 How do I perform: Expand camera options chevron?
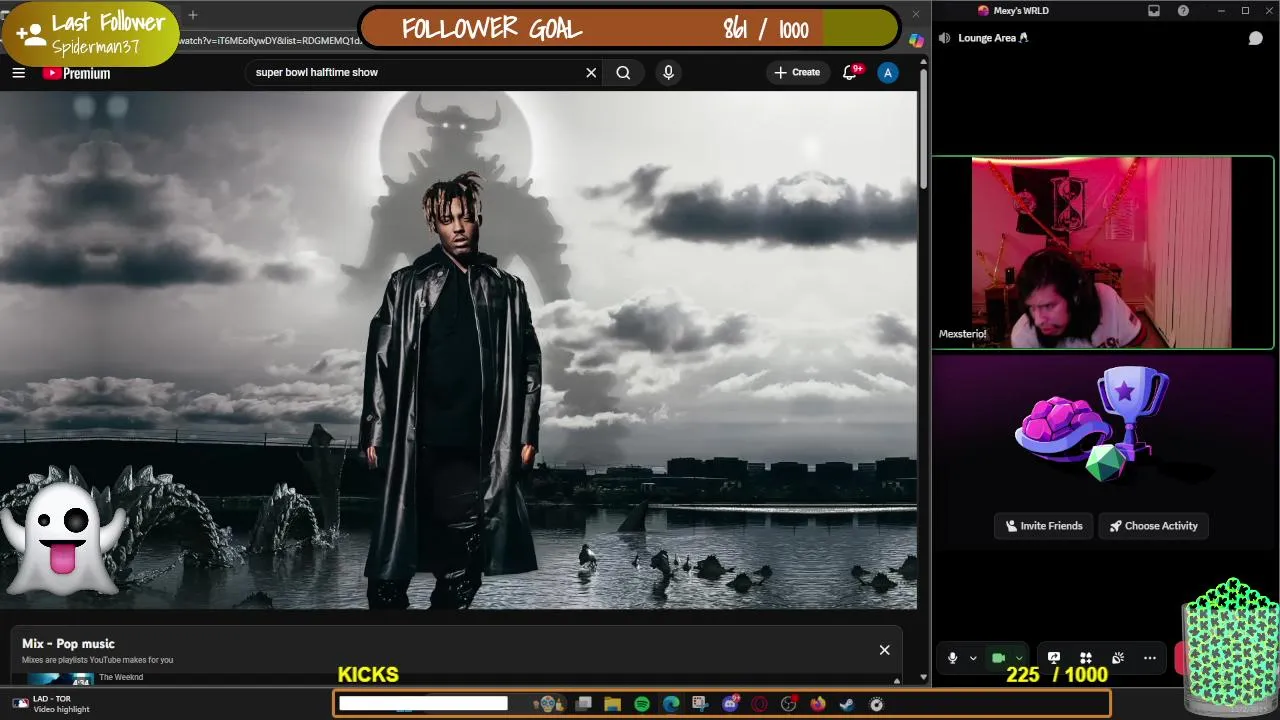tap(1018, 658)
